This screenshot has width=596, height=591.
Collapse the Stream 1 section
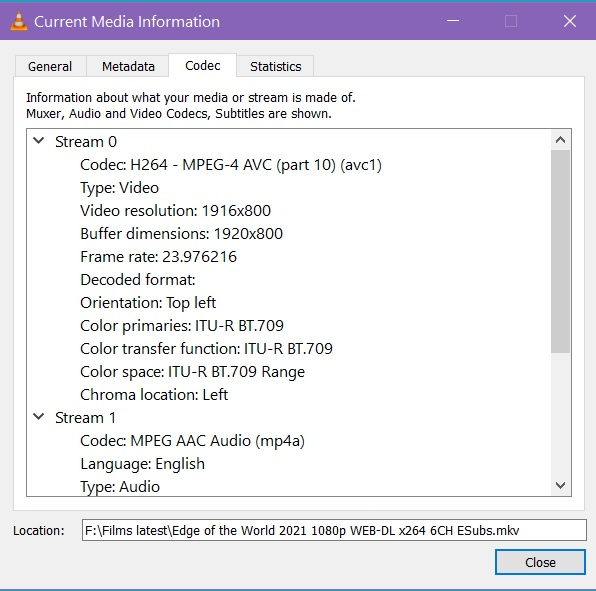(39, 417)
